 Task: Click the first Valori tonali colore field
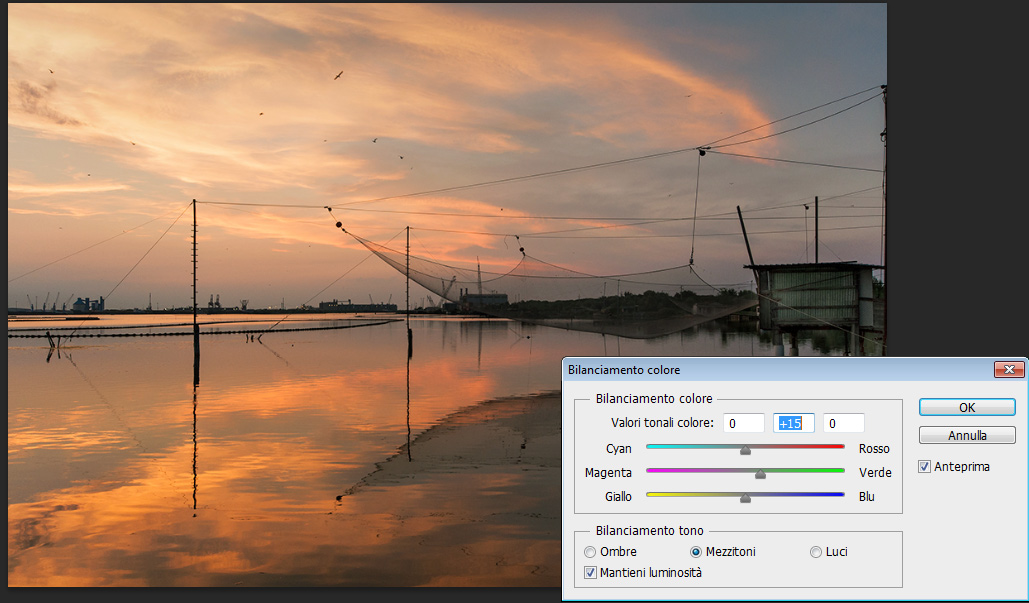[744, 423]
